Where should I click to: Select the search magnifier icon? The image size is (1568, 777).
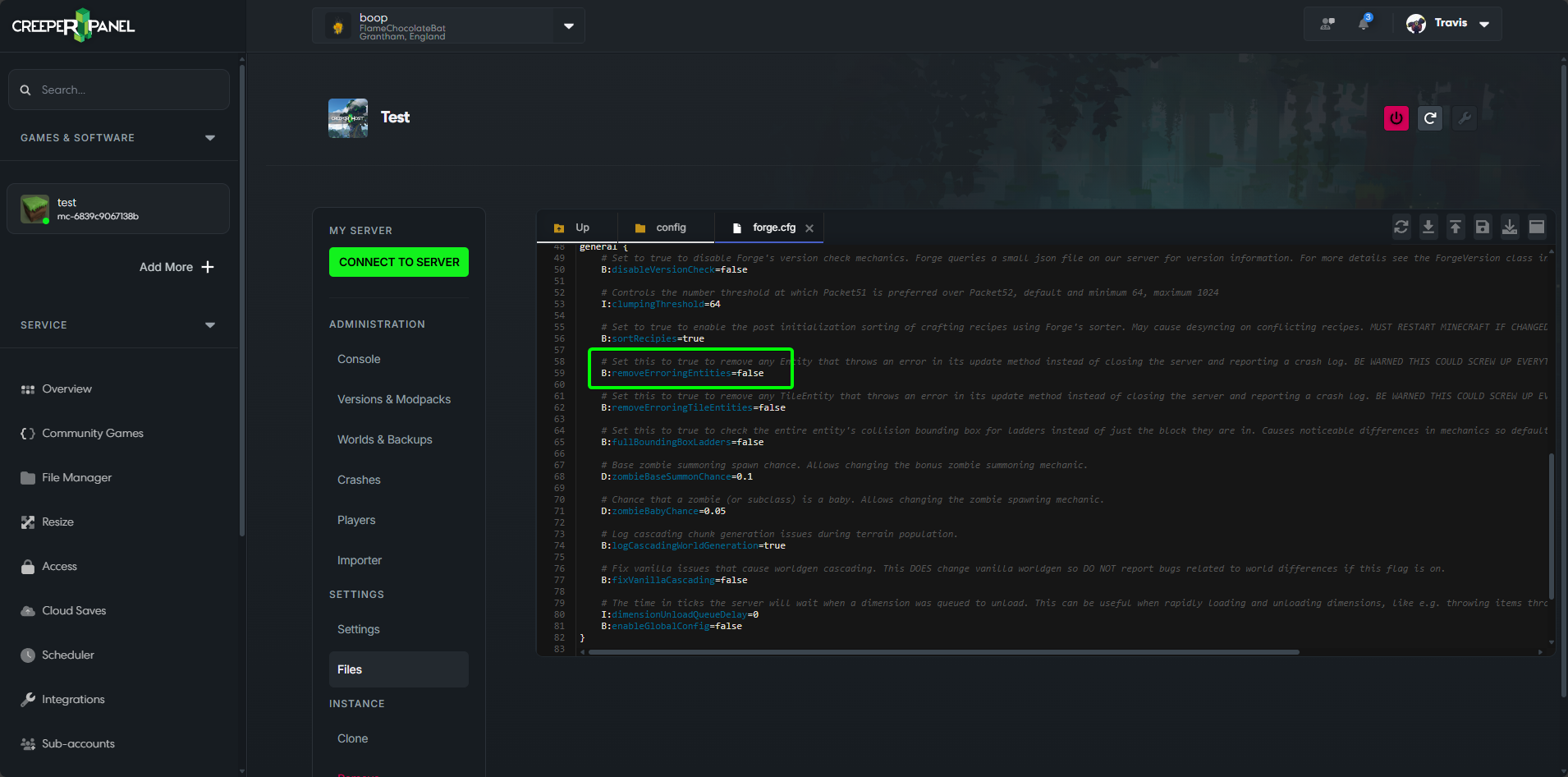click(25, 90)
